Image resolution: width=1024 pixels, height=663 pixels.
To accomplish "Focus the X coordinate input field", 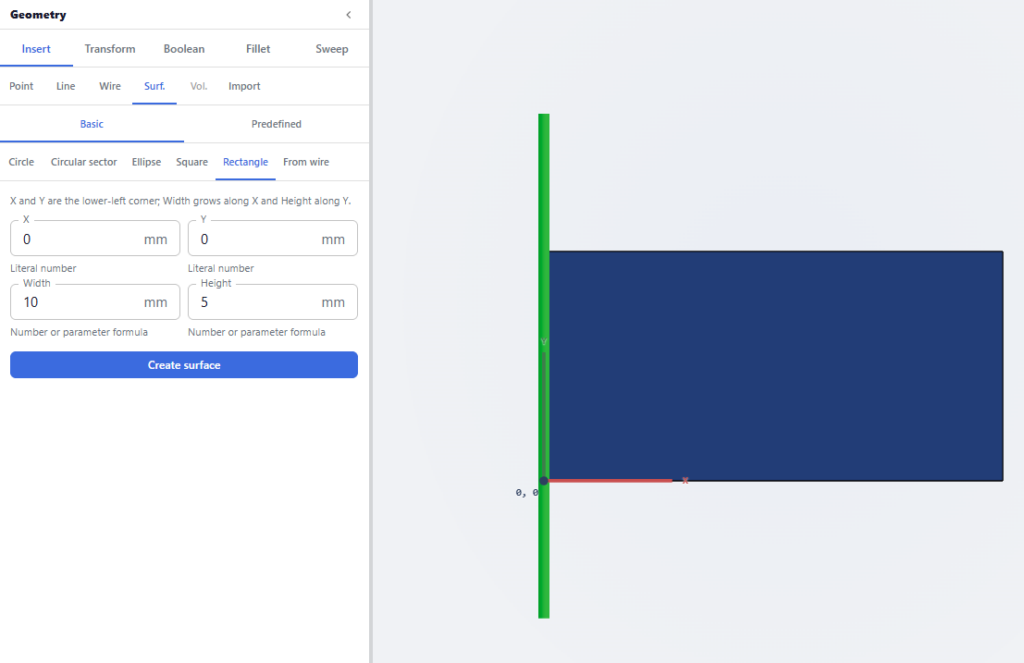I will 95,238.
